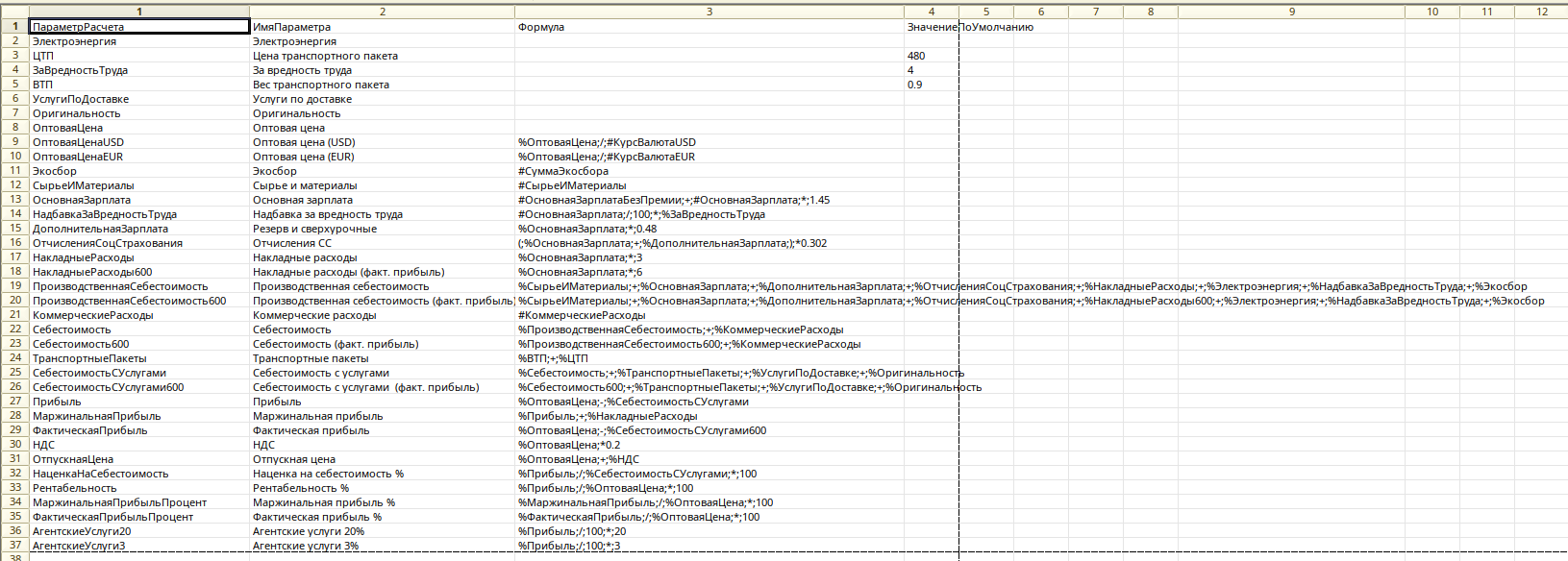
Task: Click the formula %ОптоваяЦена;*0.2
Action: (569, 445)
